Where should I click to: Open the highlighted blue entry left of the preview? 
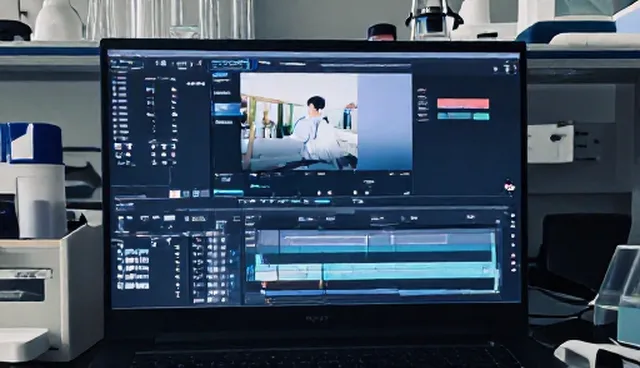coord(227,109)
